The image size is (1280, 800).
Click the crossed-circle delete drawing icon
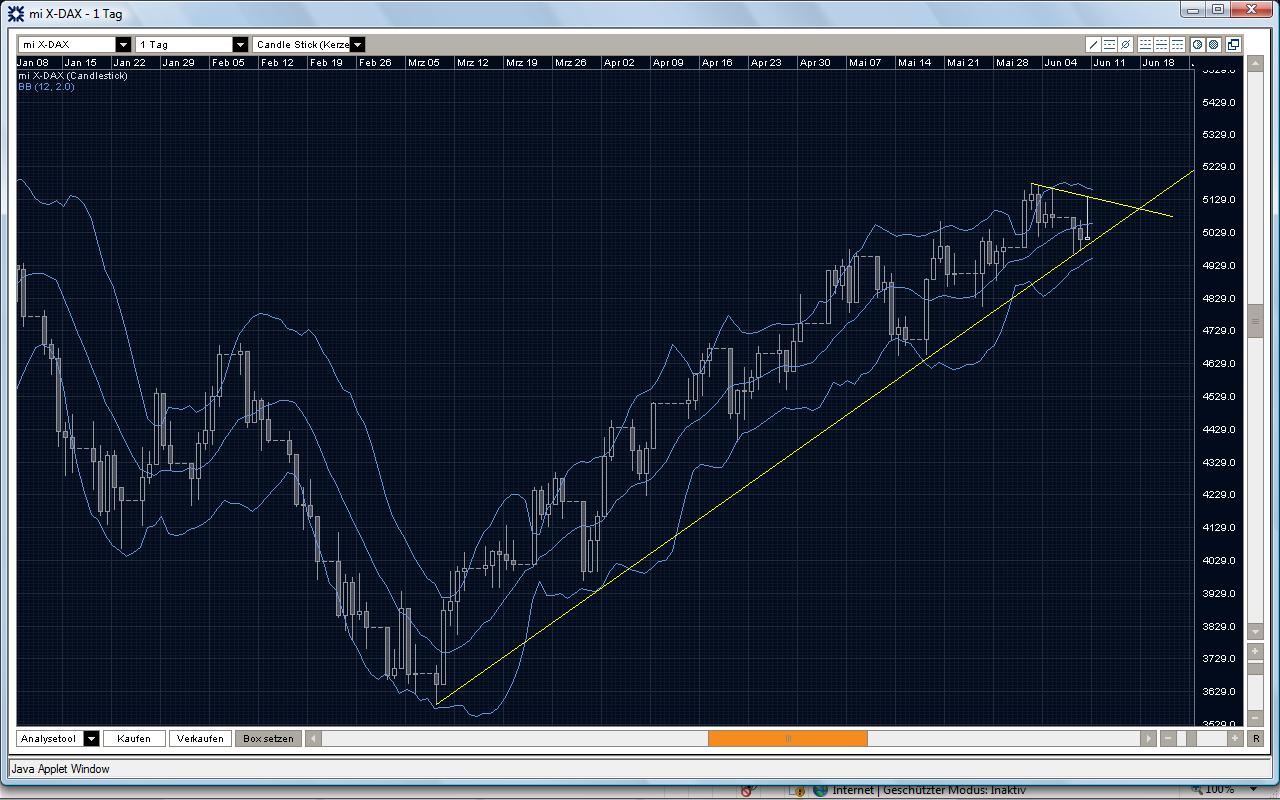1125,44
